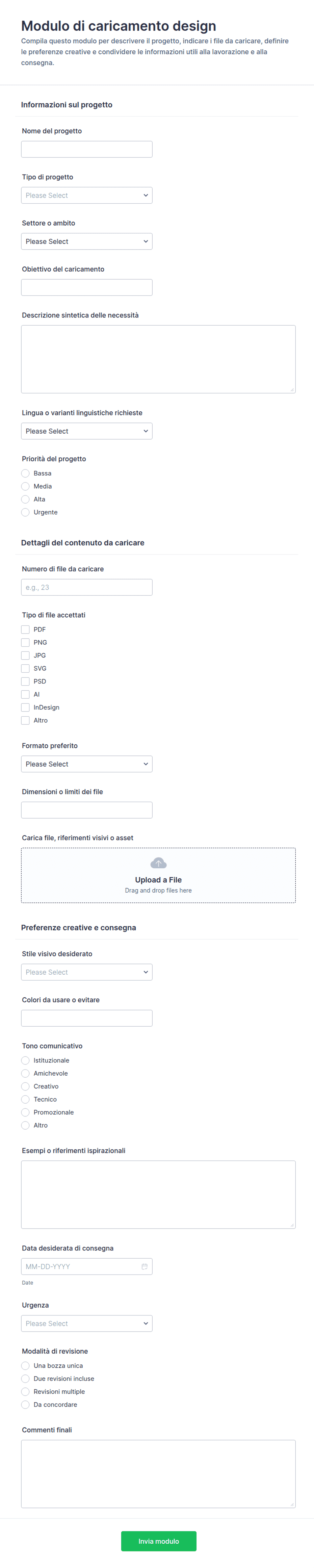This screenshot has width=314, height=1568.
Task: Open the Tipo di progetto dropdown
Action: (x=87, y=196)
